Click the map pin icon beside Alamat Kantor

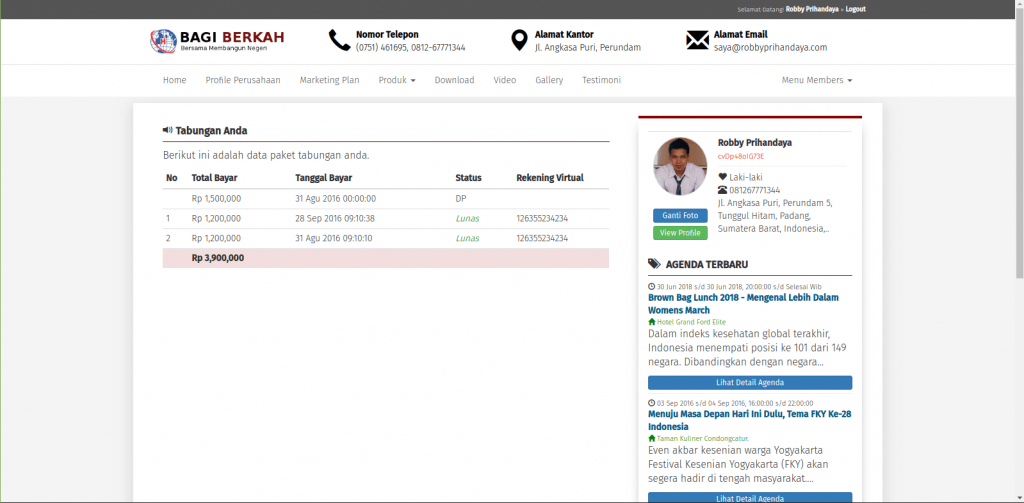click(x=519, y=41)
